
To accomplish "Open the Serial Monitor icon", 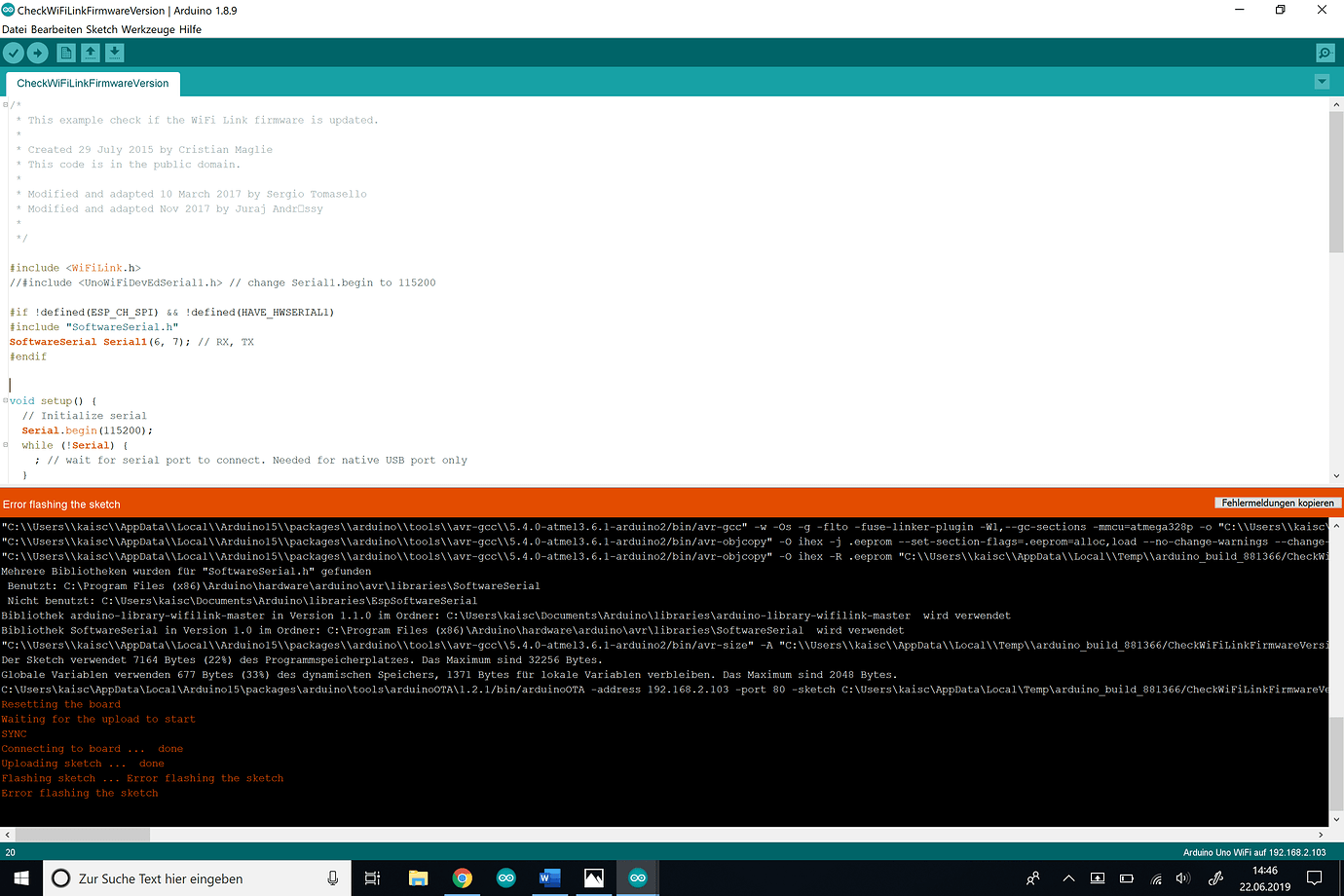I will [x=1325, y=53].
